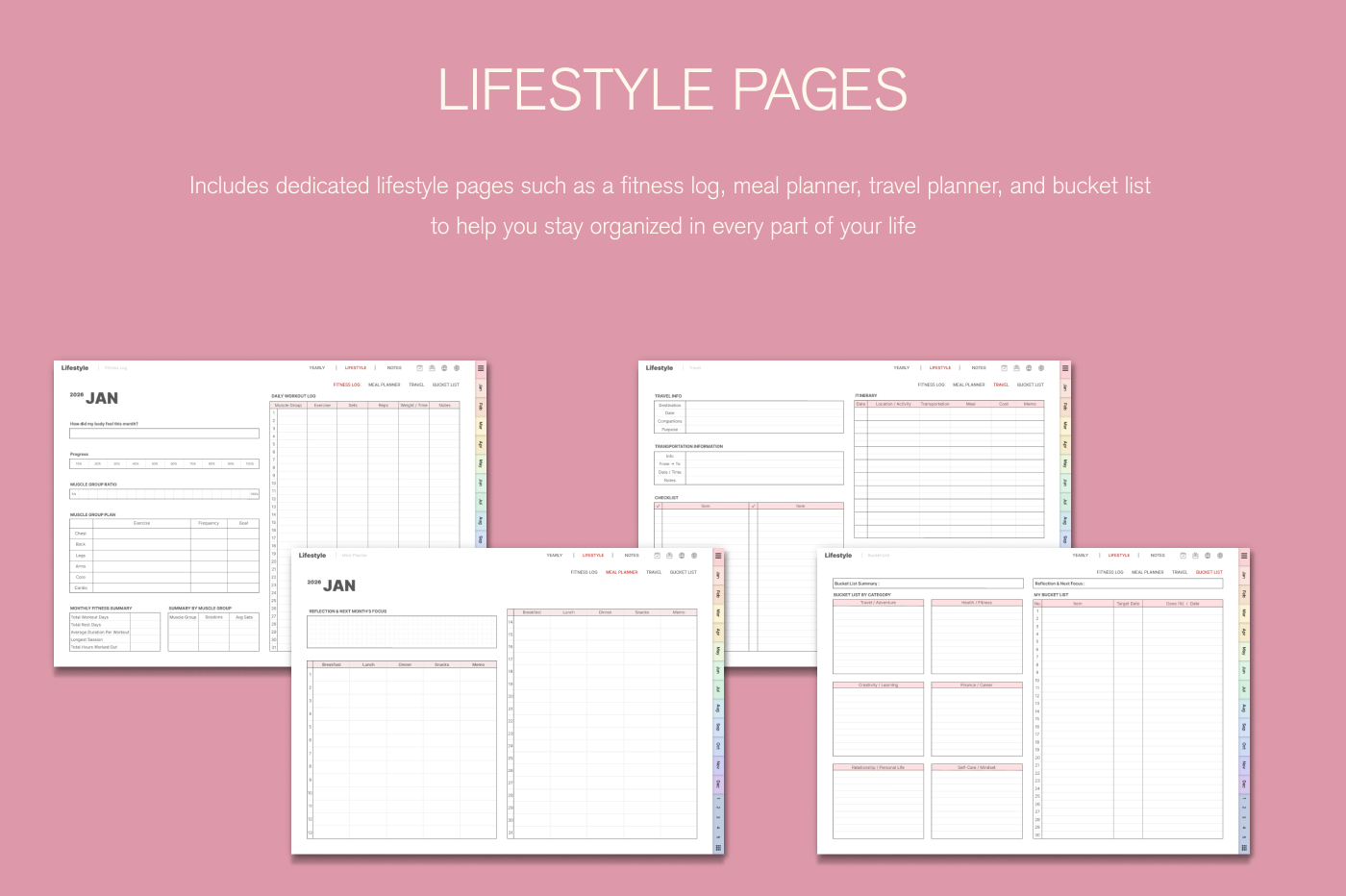Click the Travel link on the Bucket List page
1346x896 pixels.
pyautogui.click(x=1179, y=572)
